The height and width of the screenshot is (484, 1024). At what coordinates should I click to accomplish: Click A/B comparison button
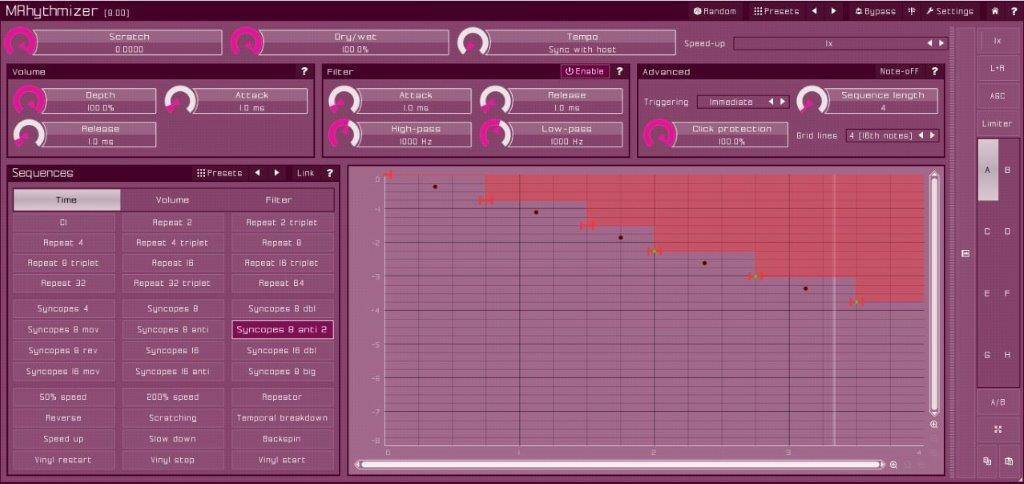[x=997, y=402]
